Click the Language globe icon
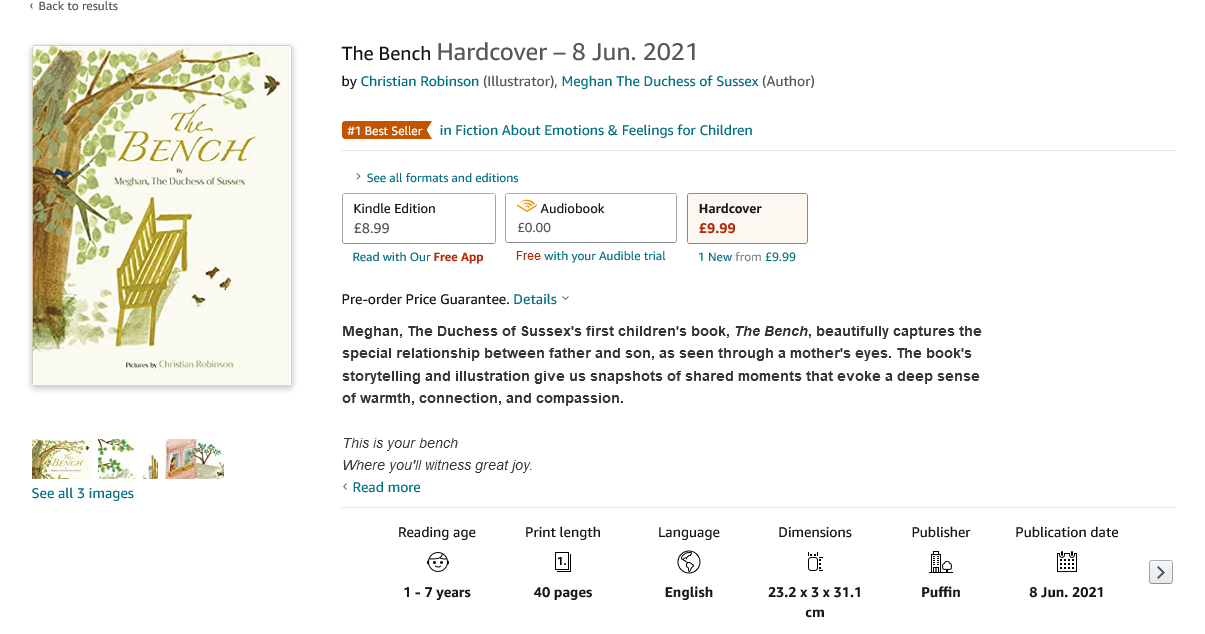Screen dimensions: 1205x634 click(688, 562)
